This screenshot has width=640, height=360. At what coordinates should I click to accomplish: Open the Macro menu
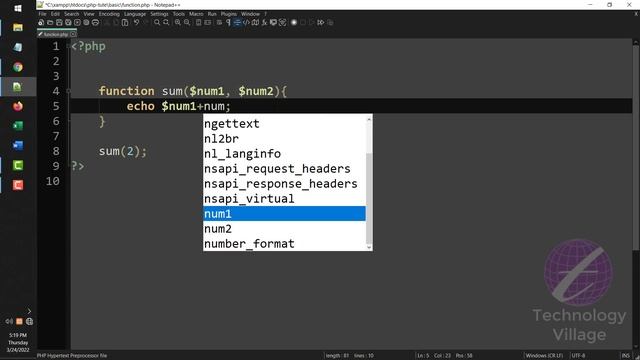(196, 14)
